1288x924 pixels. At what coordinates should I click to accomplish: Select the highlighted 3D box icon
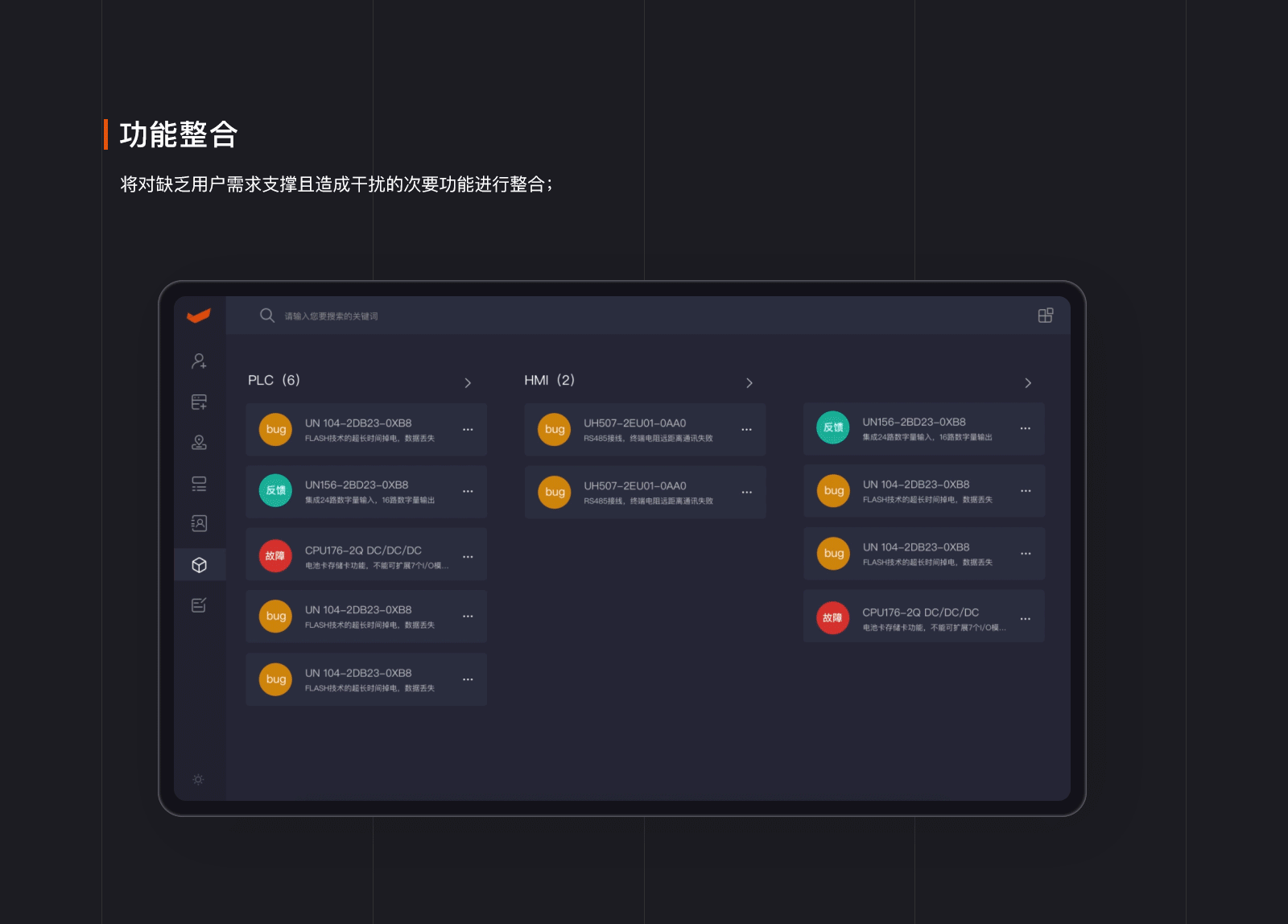[199, 564]
